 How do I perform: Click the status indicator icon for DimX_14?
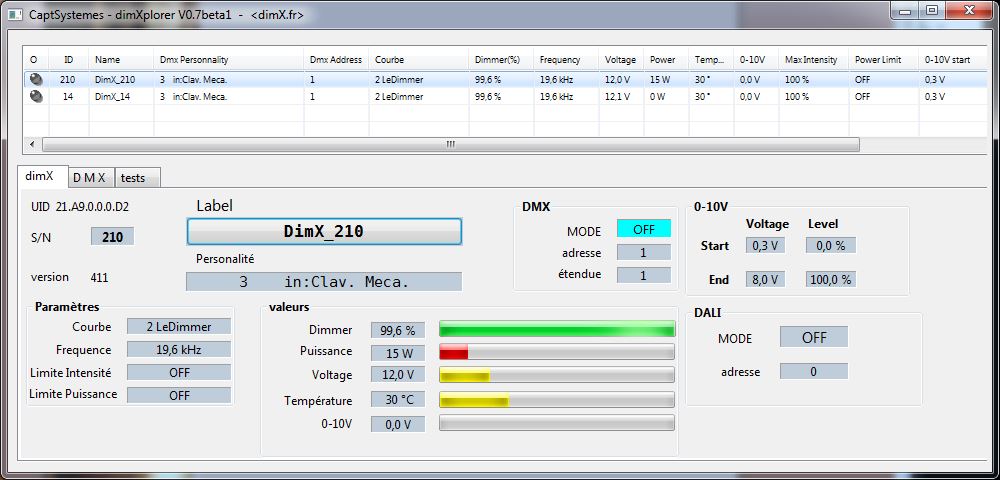(36, 97)
